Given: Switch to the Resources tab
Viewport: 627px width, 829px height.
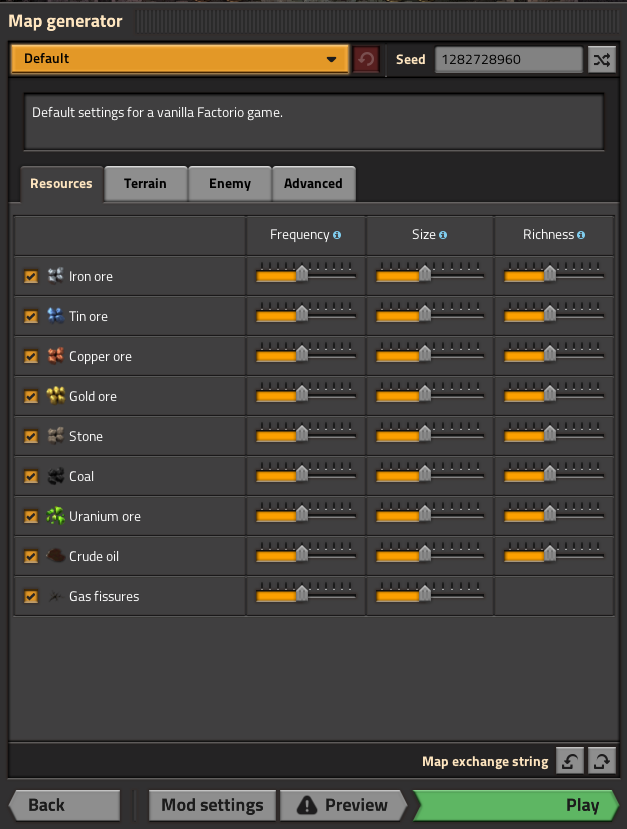Looking at the screenshot, I should point(61,183).
